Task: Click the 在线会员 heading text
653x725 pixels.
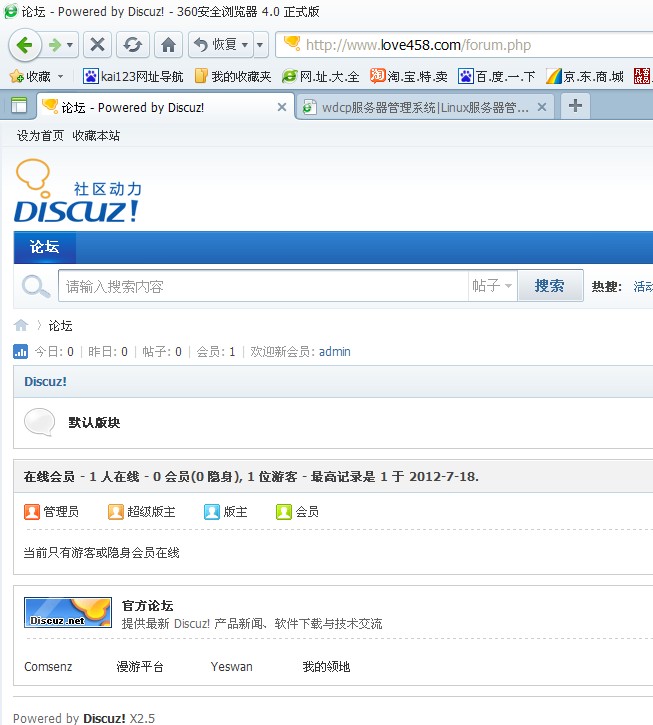Action: click(49, 477)
